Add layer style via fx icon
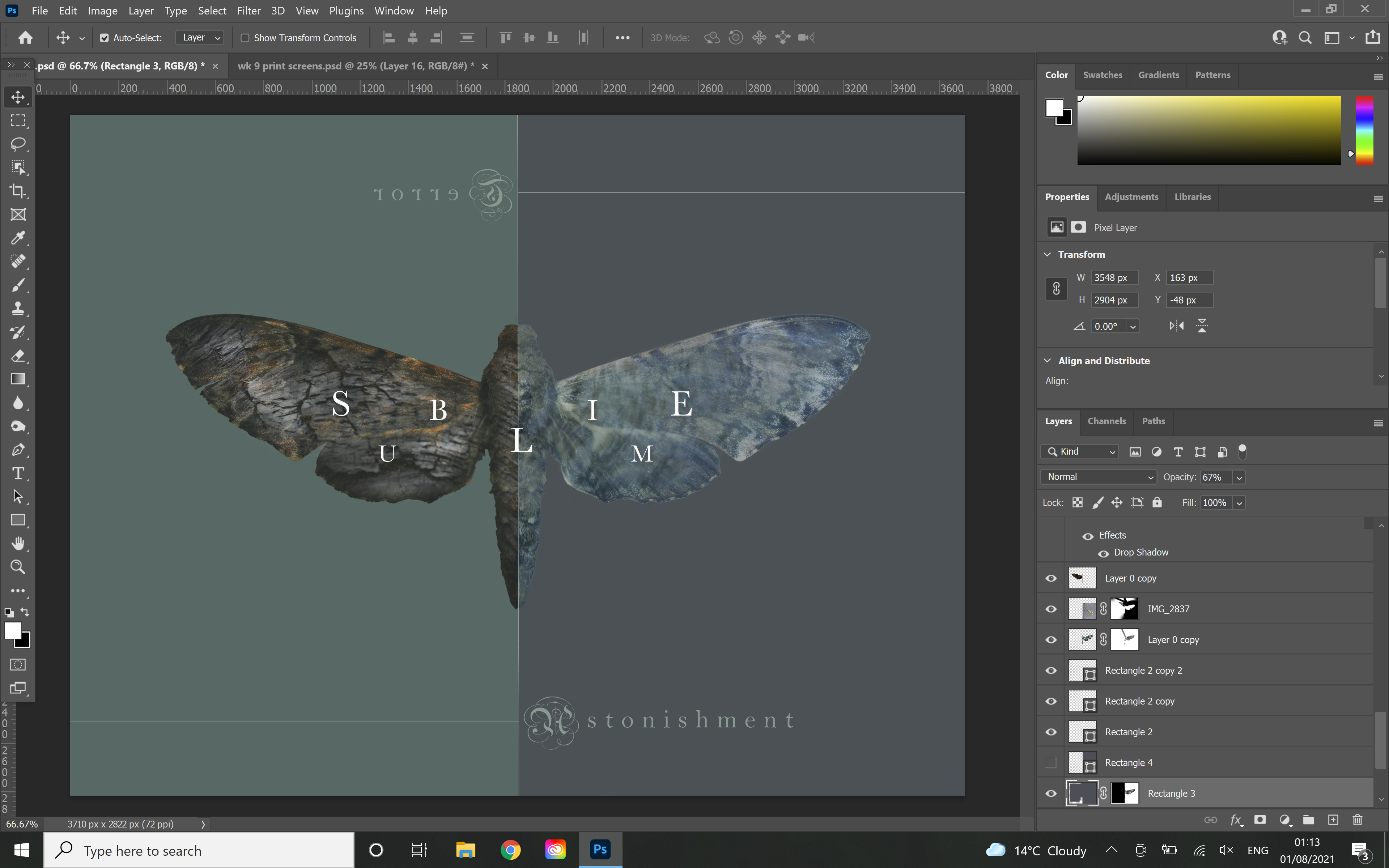This screenshot has height=868, width=1389. pos(1236,820)
